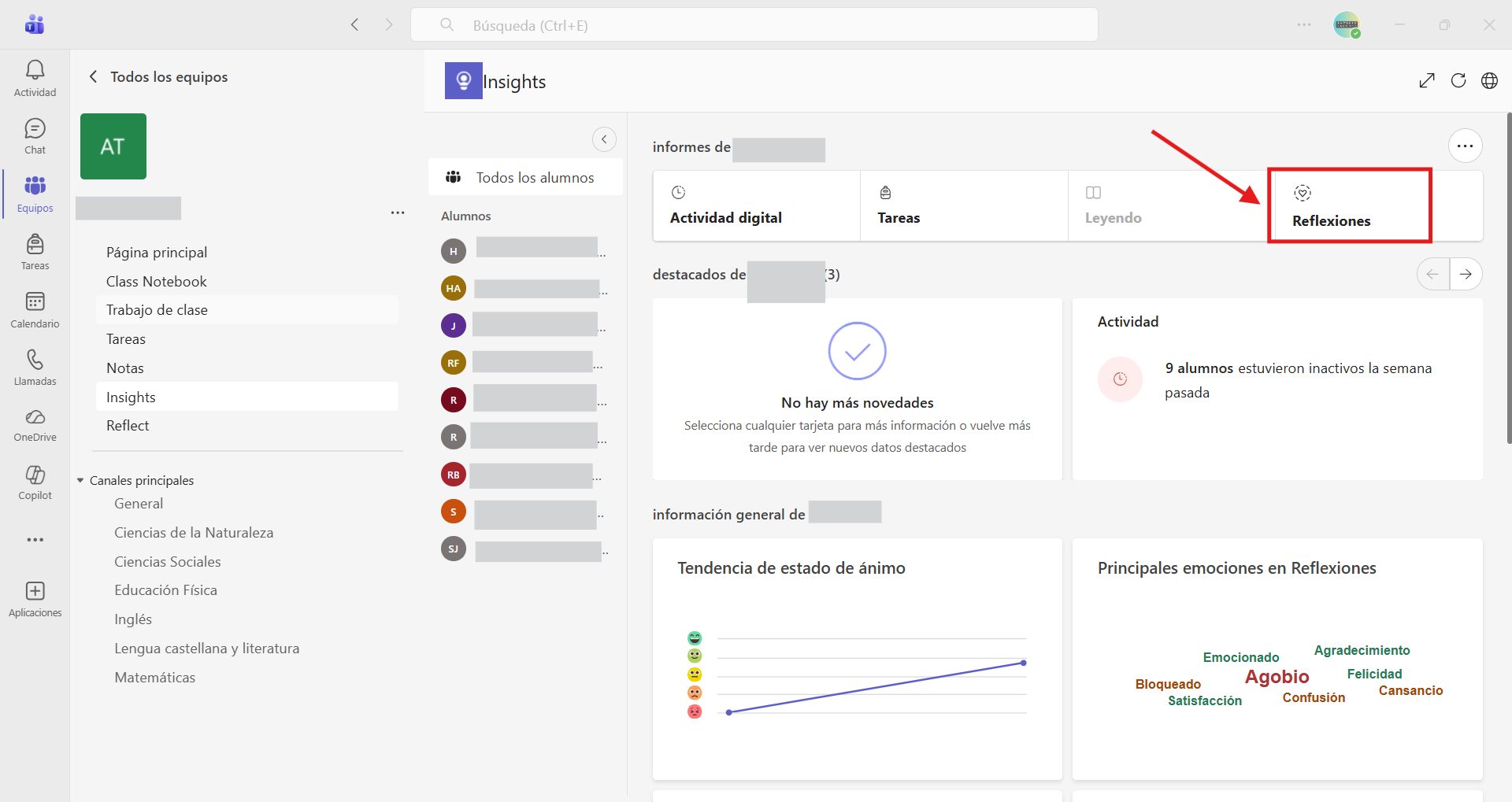This screenshot has width=1512, height=802.
Task: Open Llamadas in the left rail
Action: [x=35, y=368]
